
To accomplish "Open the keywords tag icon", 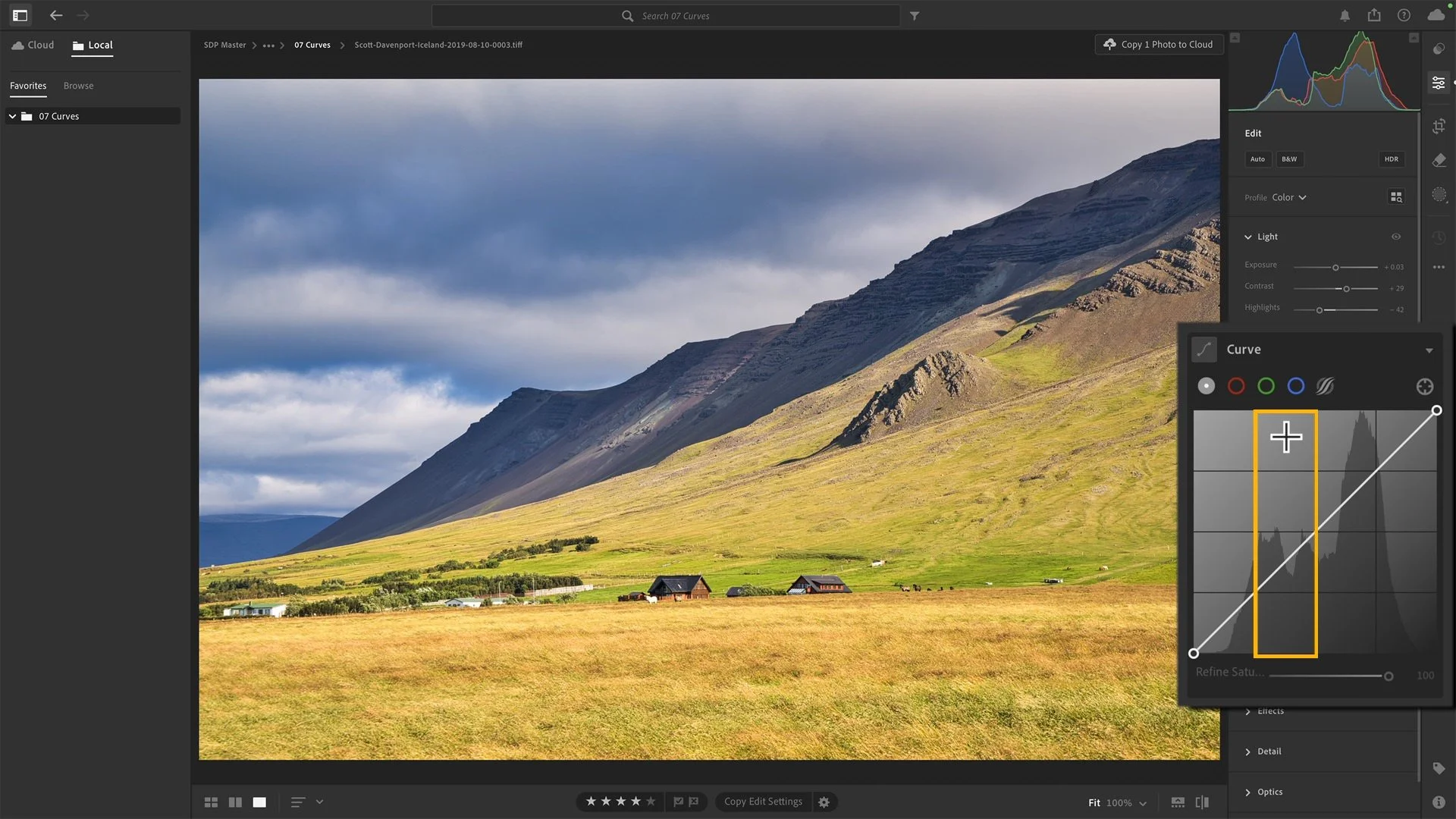I will point(1439,768).
